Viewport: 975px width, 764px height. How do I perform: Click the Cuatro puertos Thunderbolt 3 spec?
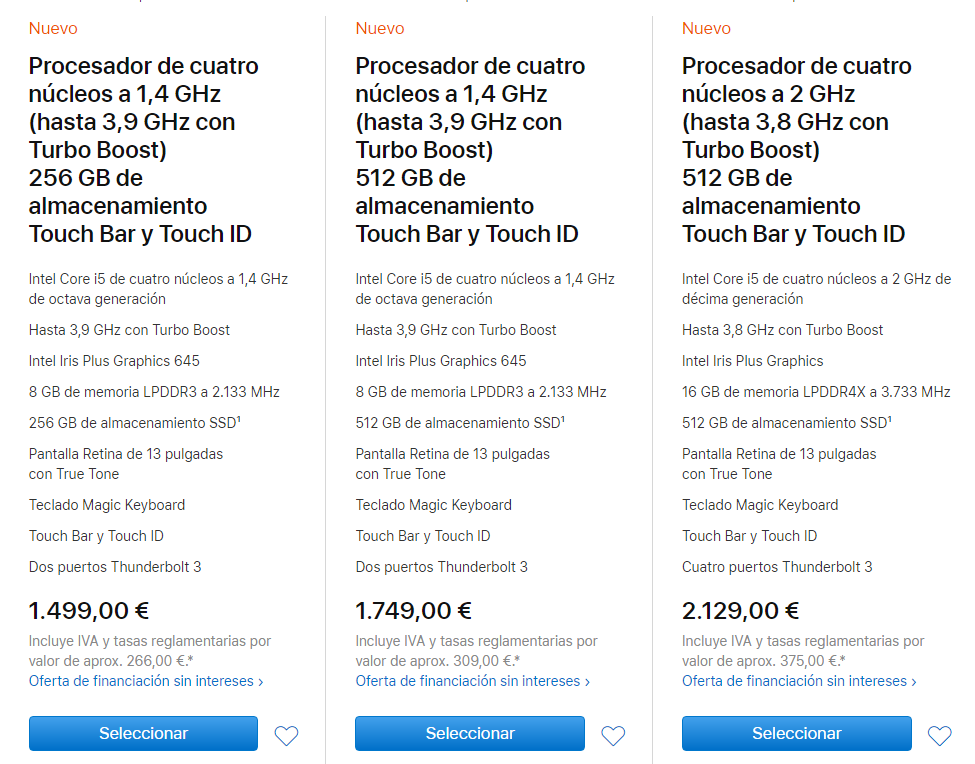[777, 567]
